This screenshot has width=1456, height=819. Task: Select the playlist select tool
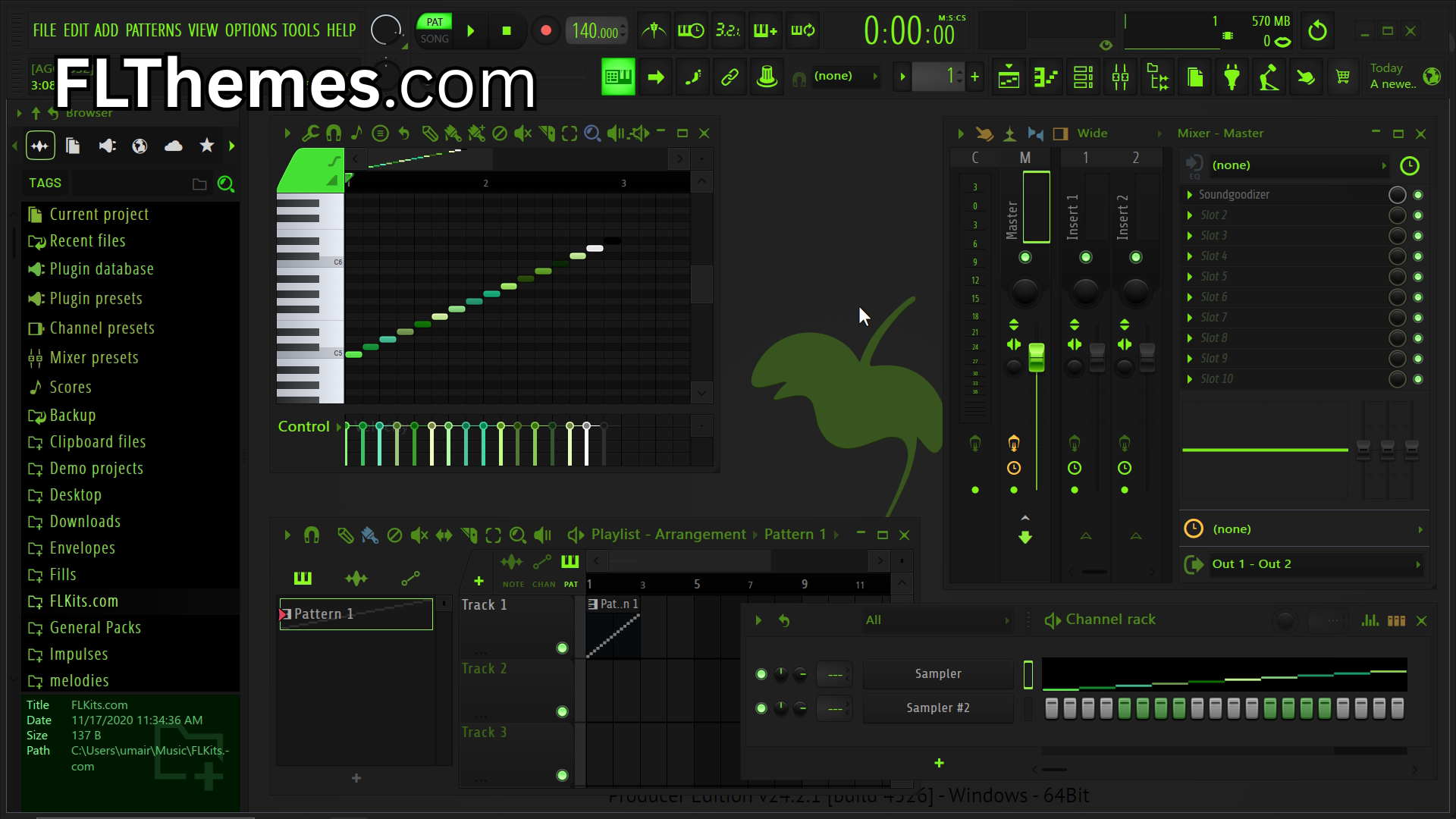pos(493,535)
